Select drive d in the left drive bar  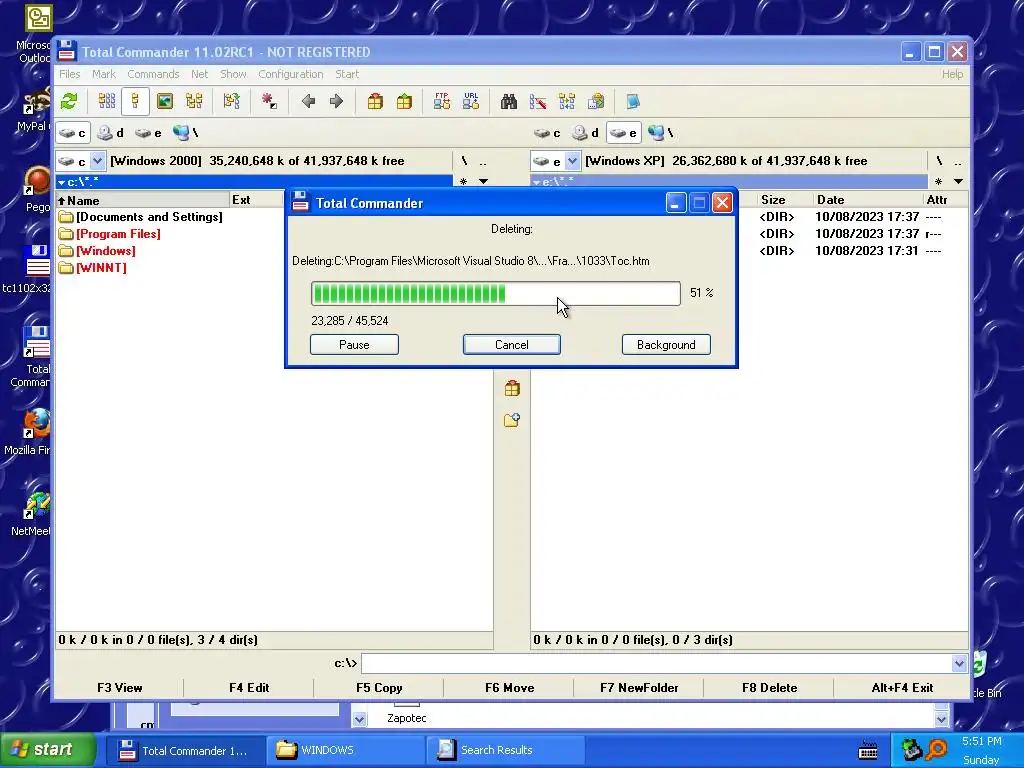[x=110, y=133]
